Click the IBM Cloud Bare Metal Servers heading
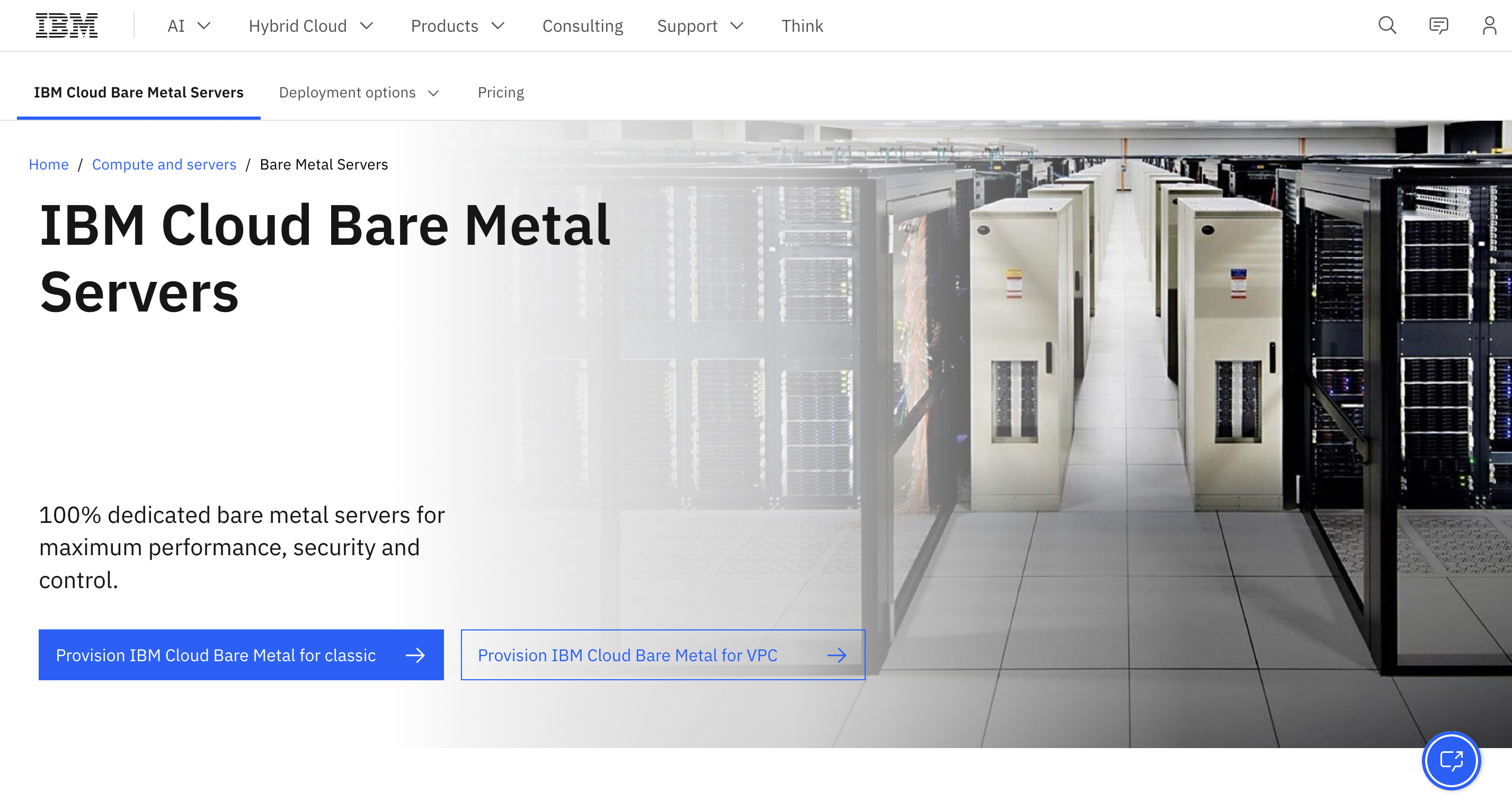 click(x=325, y=258)
